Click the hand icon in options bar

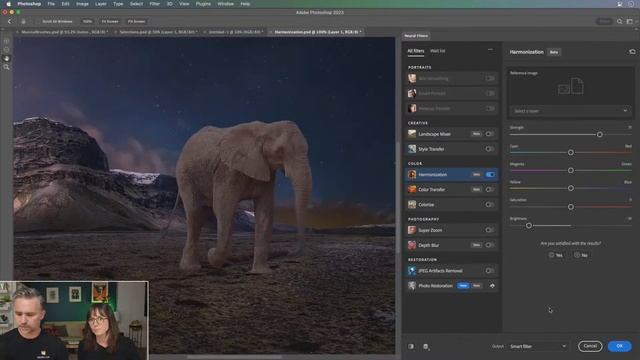click(x=23, y=21)
